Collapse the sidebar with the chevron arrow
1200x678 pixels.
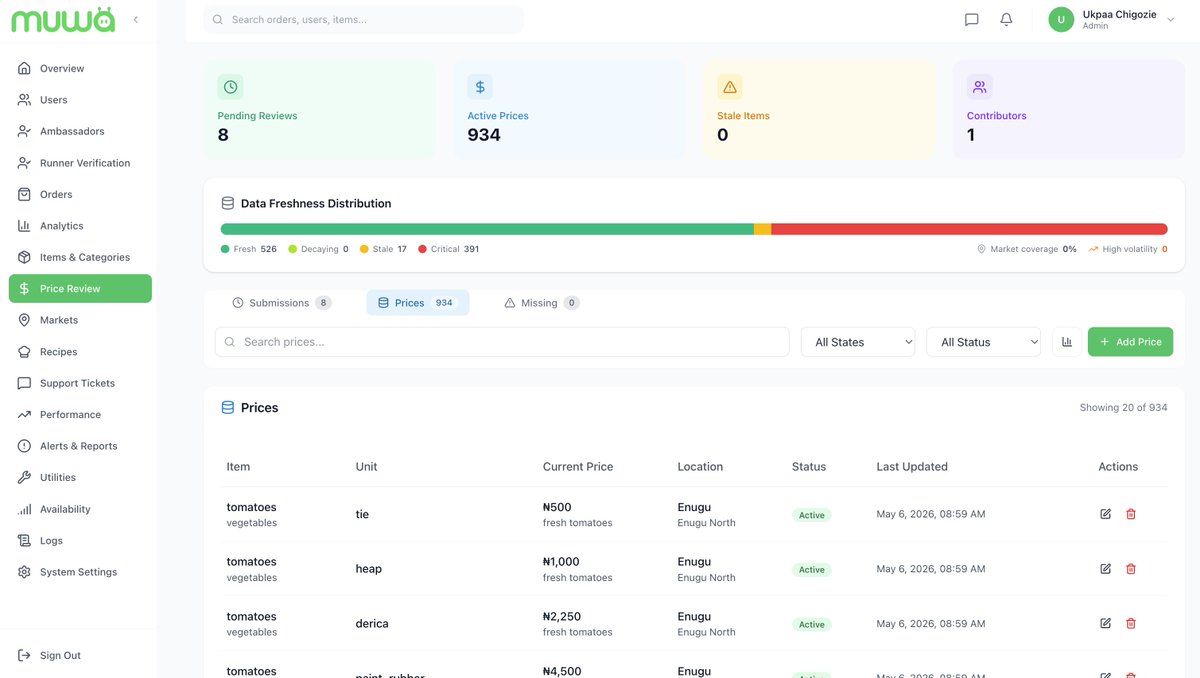[135, 19]
